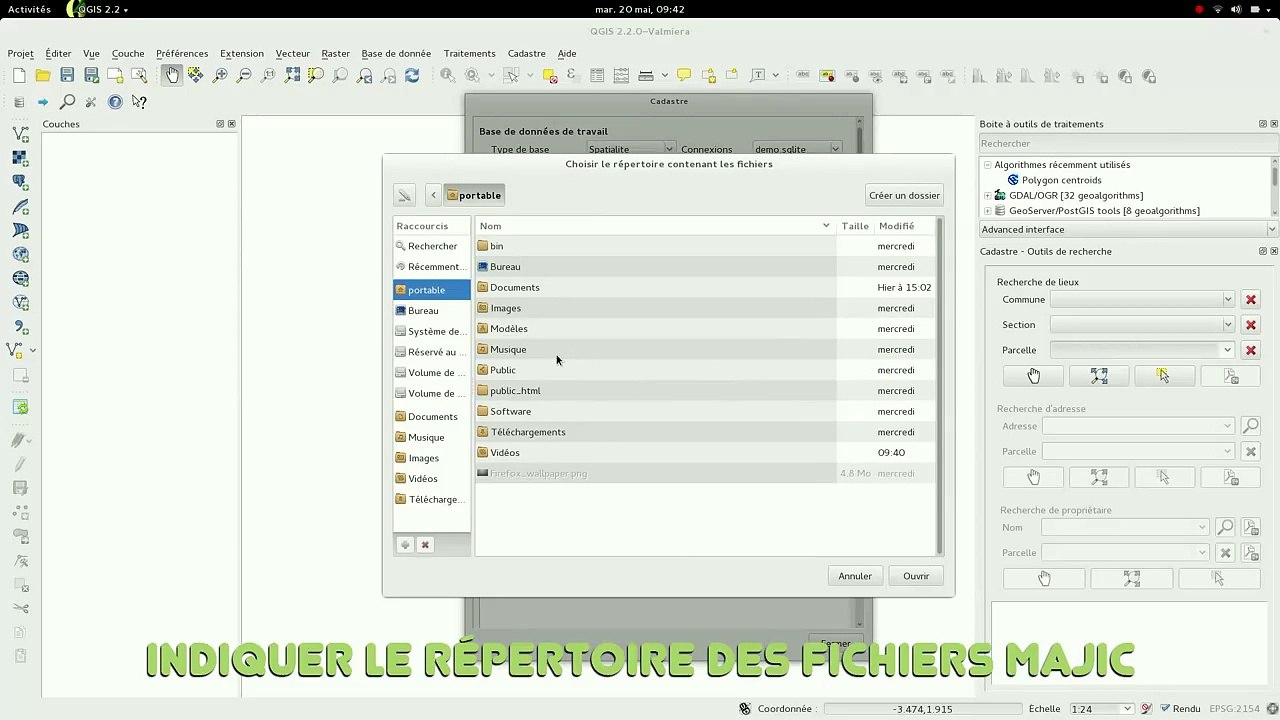Viewport: 1280px width, 720px height.
Task: Select the public_html folder in file list
Action: [x=655, y=391]
